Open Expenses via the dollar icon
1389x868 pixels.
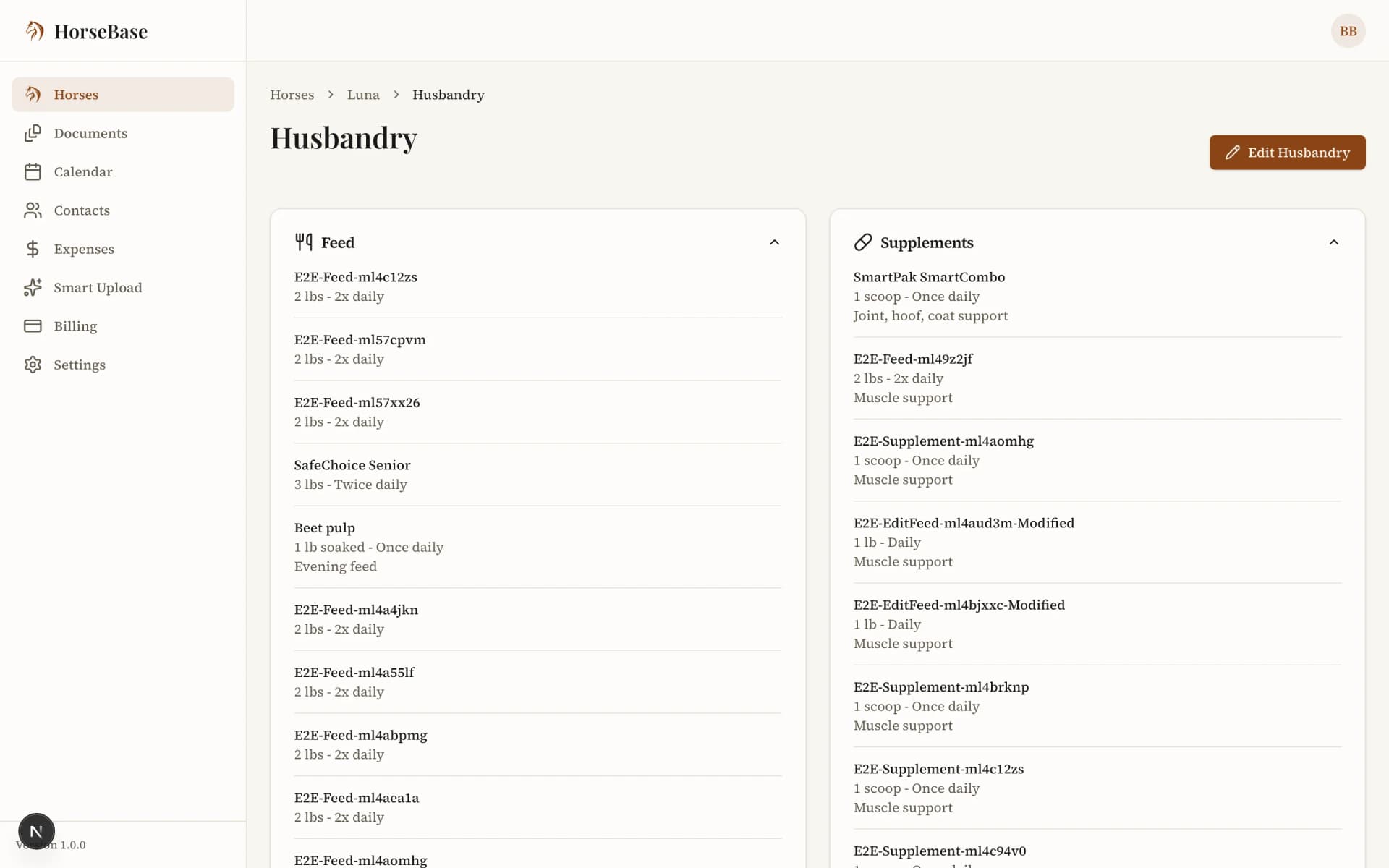tap(33, 249)
